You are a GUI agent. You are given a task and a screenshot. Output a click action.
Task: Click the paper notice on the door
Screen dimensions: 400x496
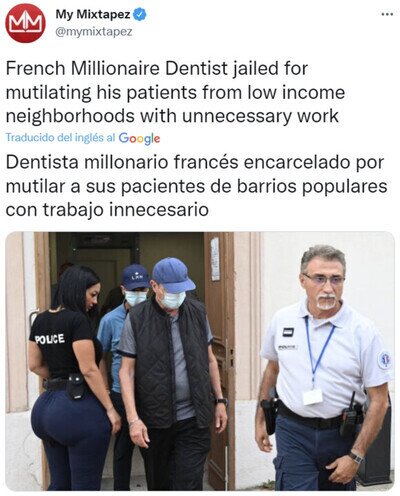[x=215, y=259]
